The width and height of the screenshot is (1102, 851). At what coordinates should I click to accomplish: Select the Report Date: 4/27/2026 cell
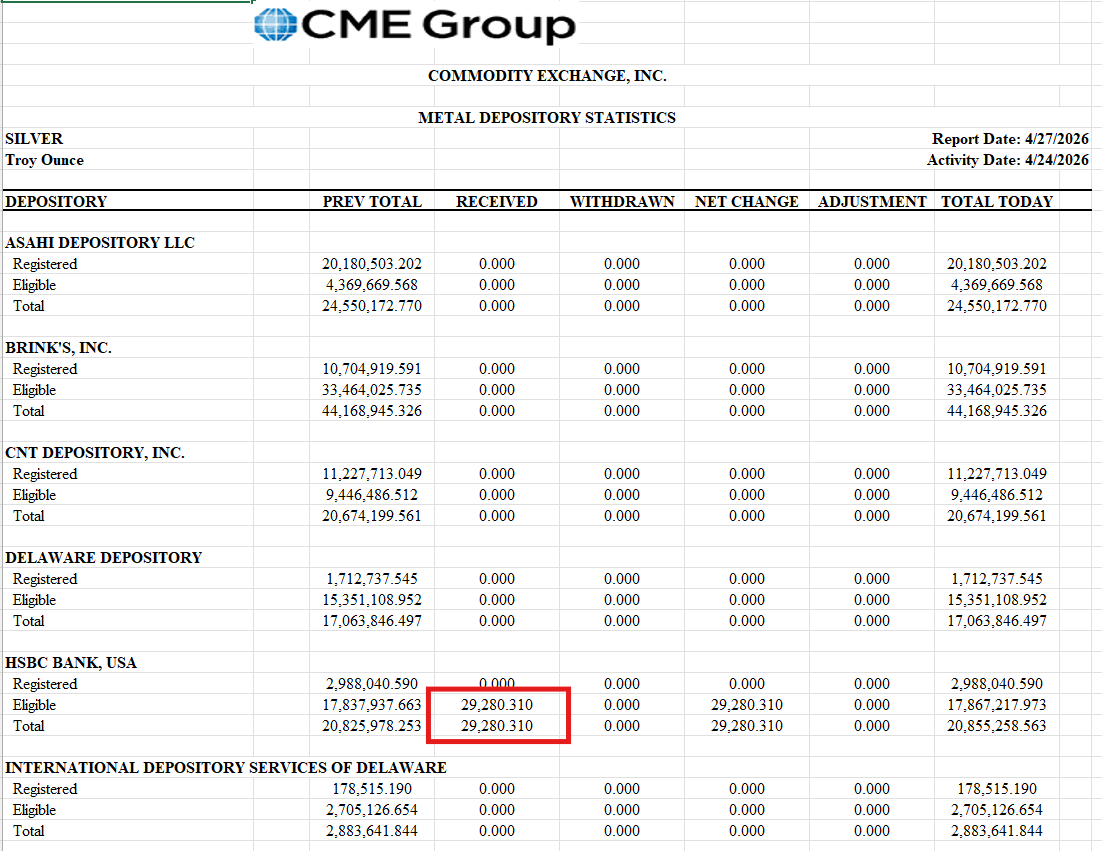pyautogui.click(x=1010, y=139)
